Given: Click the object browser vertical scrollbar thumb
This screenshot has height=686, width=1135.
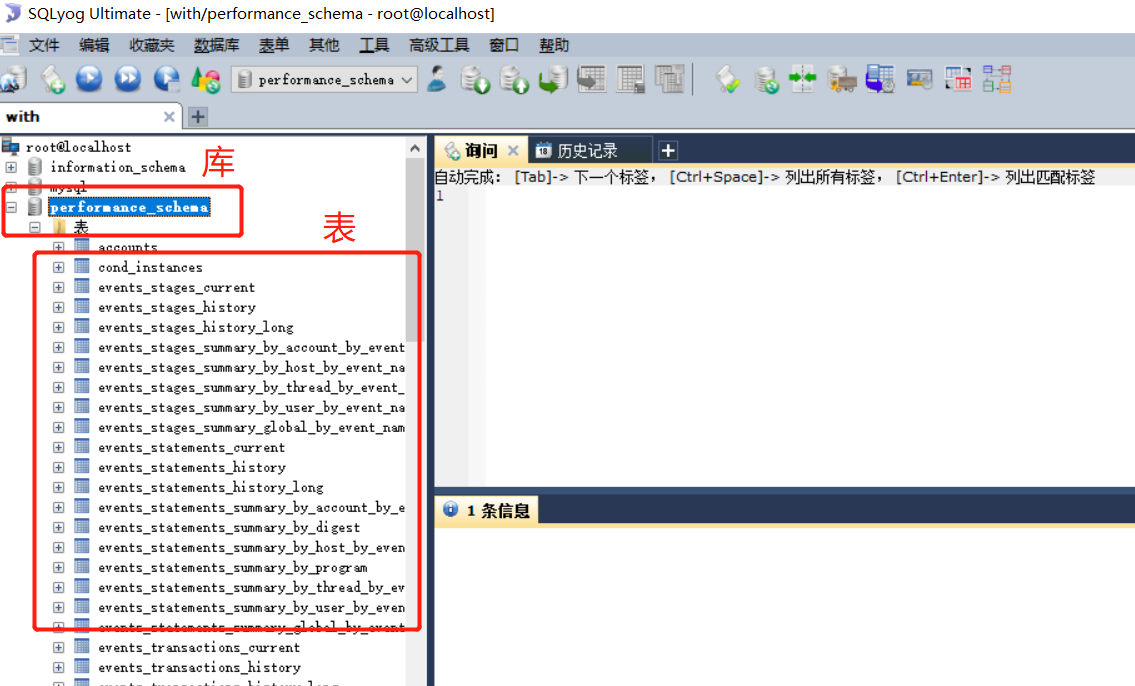Looking at the screenshot, I should pyautogui.click(x=415, y=250).
